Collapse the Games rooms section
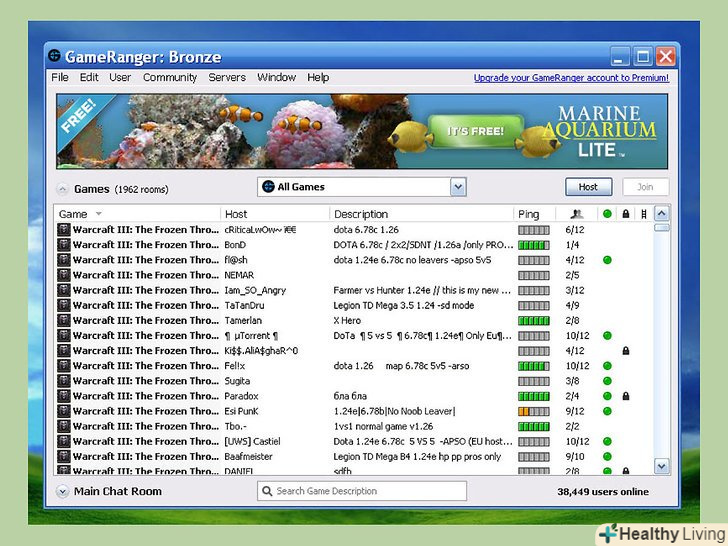The image size is (728, 546). [63, 188]
